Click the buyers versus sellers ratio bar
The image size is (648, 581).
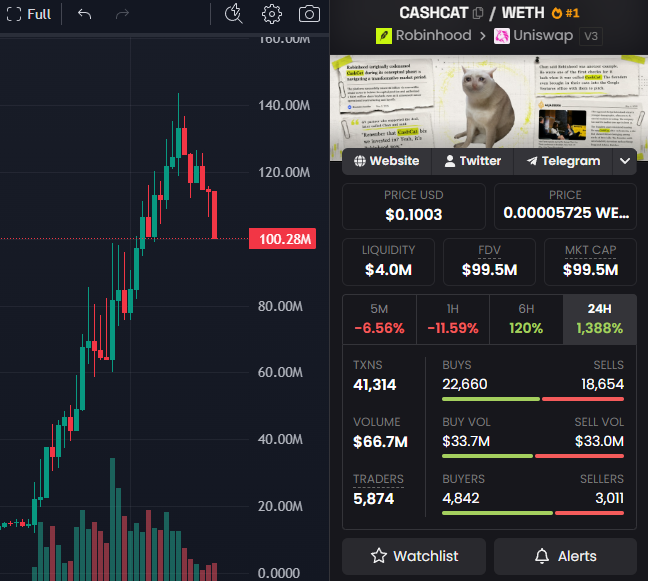[533, 513]
